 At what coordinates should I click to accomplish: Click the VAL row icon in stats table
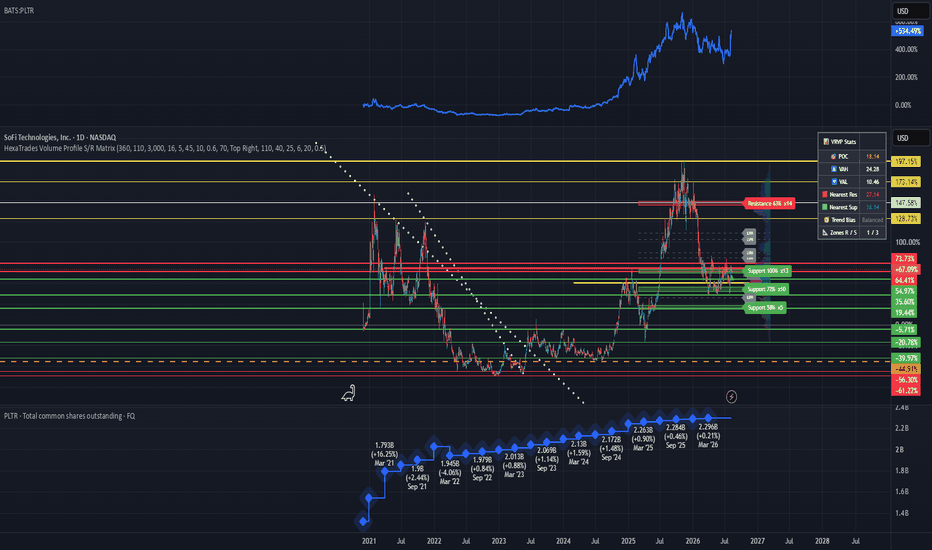[833, 182]
